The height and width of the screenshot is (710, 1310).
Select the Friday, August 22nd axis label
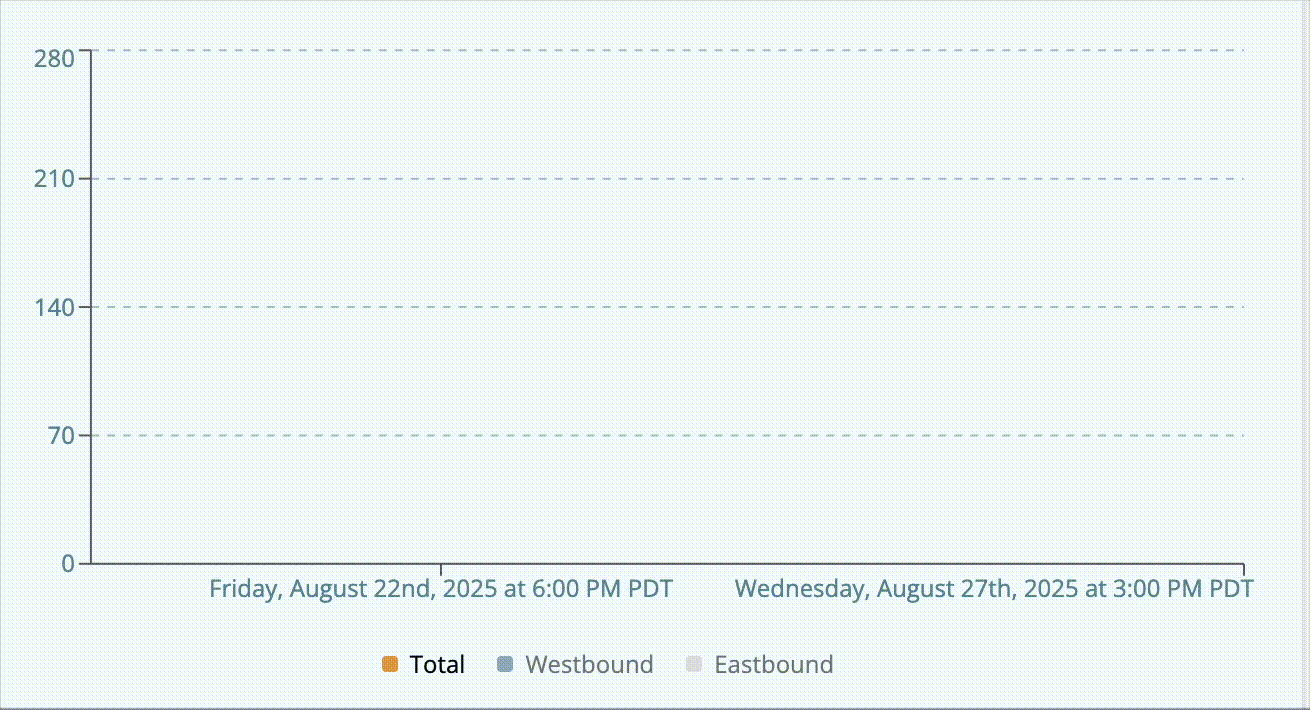(441, 588)
